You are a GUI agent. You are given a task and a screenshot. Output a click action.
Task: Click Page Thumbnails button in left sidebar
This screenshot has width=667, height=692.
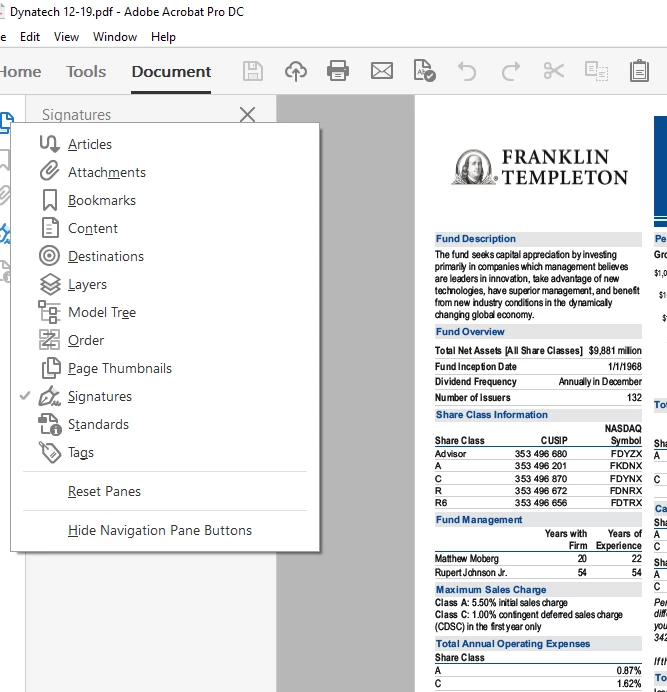pos(6,122)
